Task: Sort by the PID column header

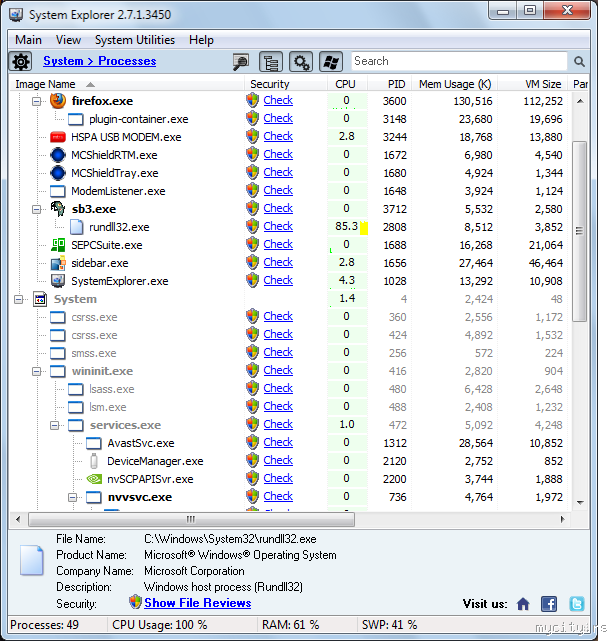Action: [x=390, y=84]
